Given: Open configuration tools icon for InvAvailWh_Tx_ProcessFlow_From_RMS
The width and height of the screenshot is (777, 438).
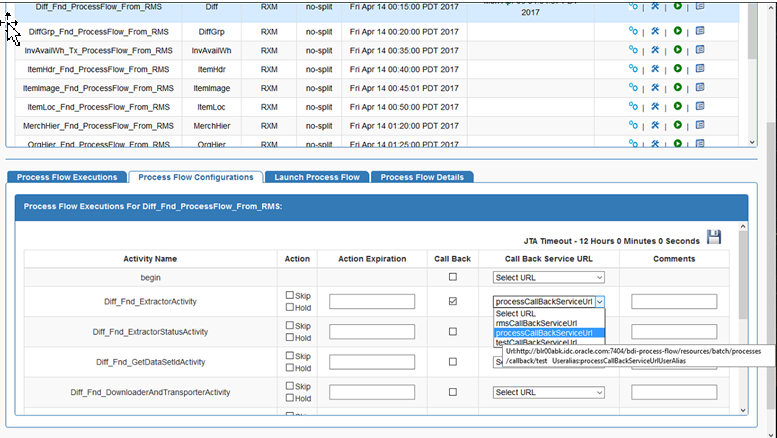Looking at the screenshot, I should tap(655, 50).
